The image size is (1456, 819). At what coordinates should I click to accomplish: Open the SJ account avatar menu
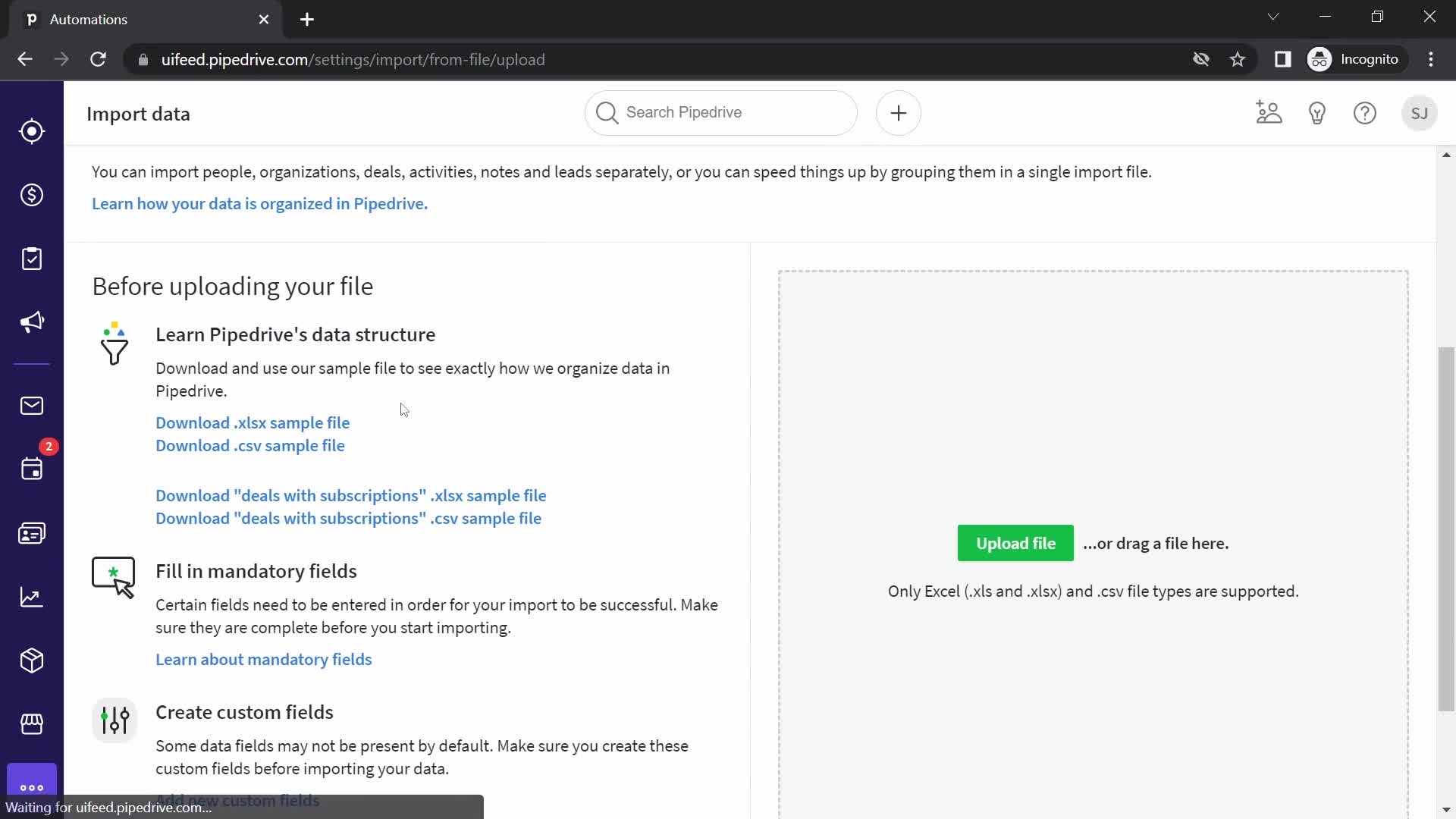coord(1420,113)
